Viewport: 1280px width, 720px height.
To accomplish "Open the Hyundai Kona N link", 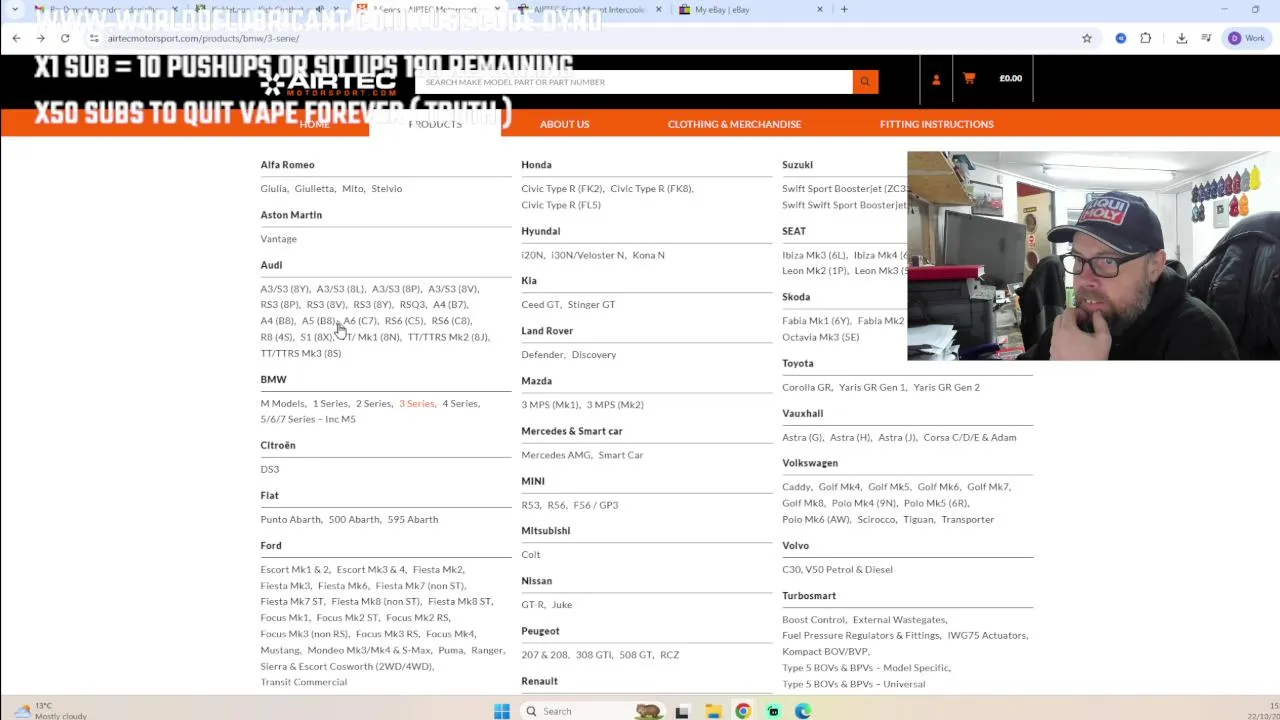I will click(x=648, y=255).
